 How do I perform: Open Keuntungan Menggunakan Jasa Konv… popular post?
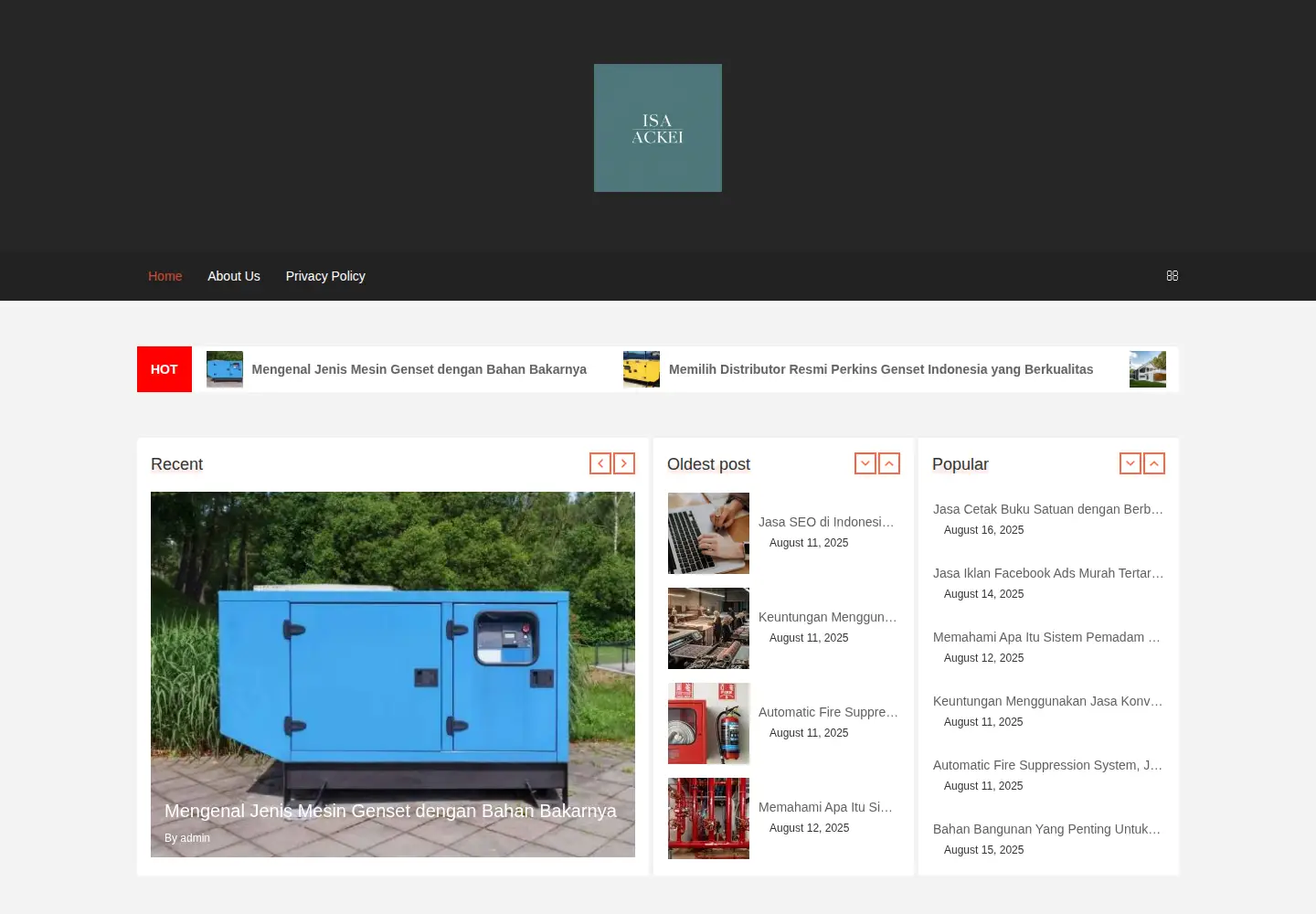point(1047,701)
